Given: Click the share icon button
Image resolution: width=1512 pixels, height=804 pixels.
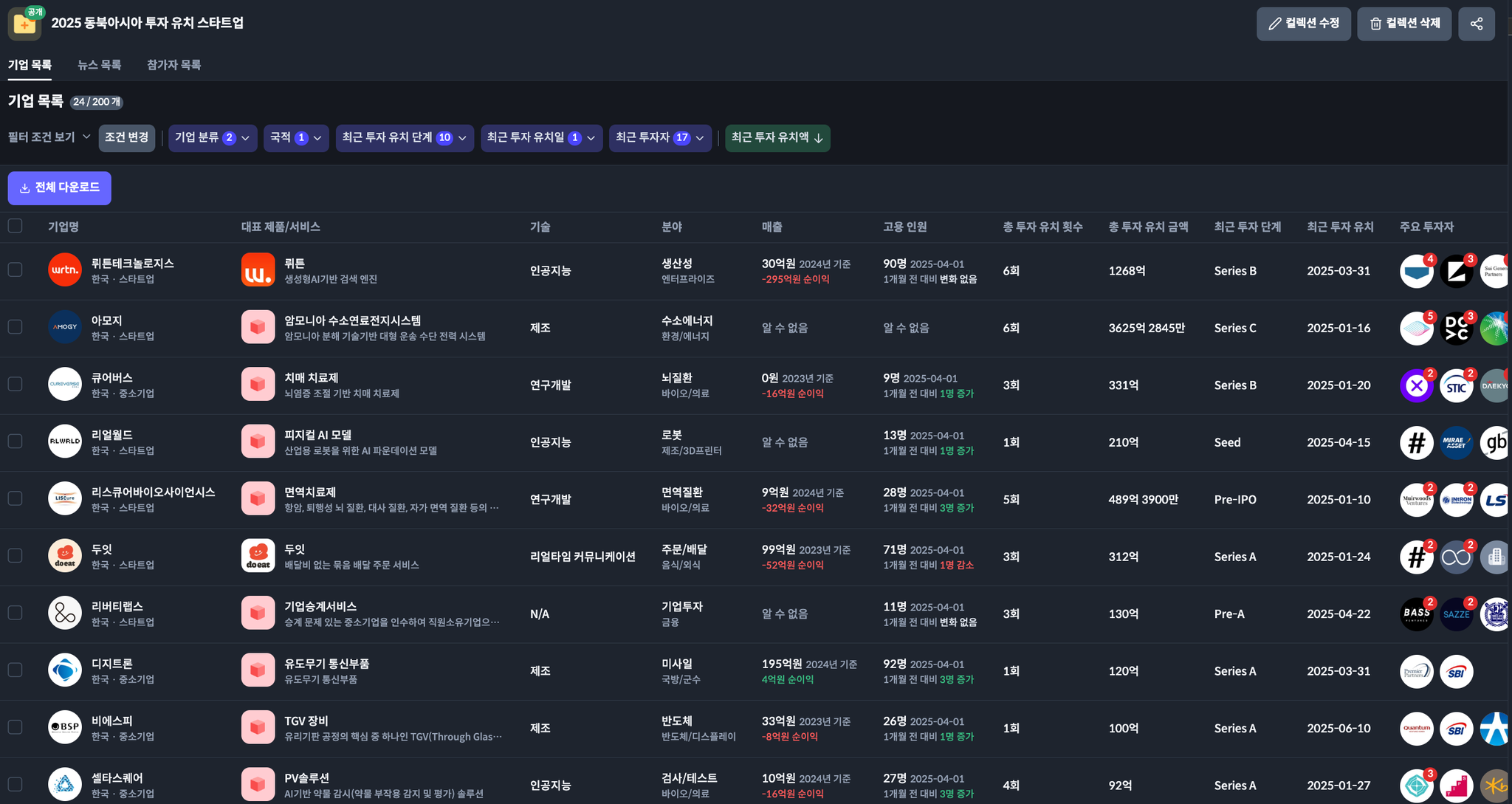Looking at the screenshot, I should click(1476, 24).
